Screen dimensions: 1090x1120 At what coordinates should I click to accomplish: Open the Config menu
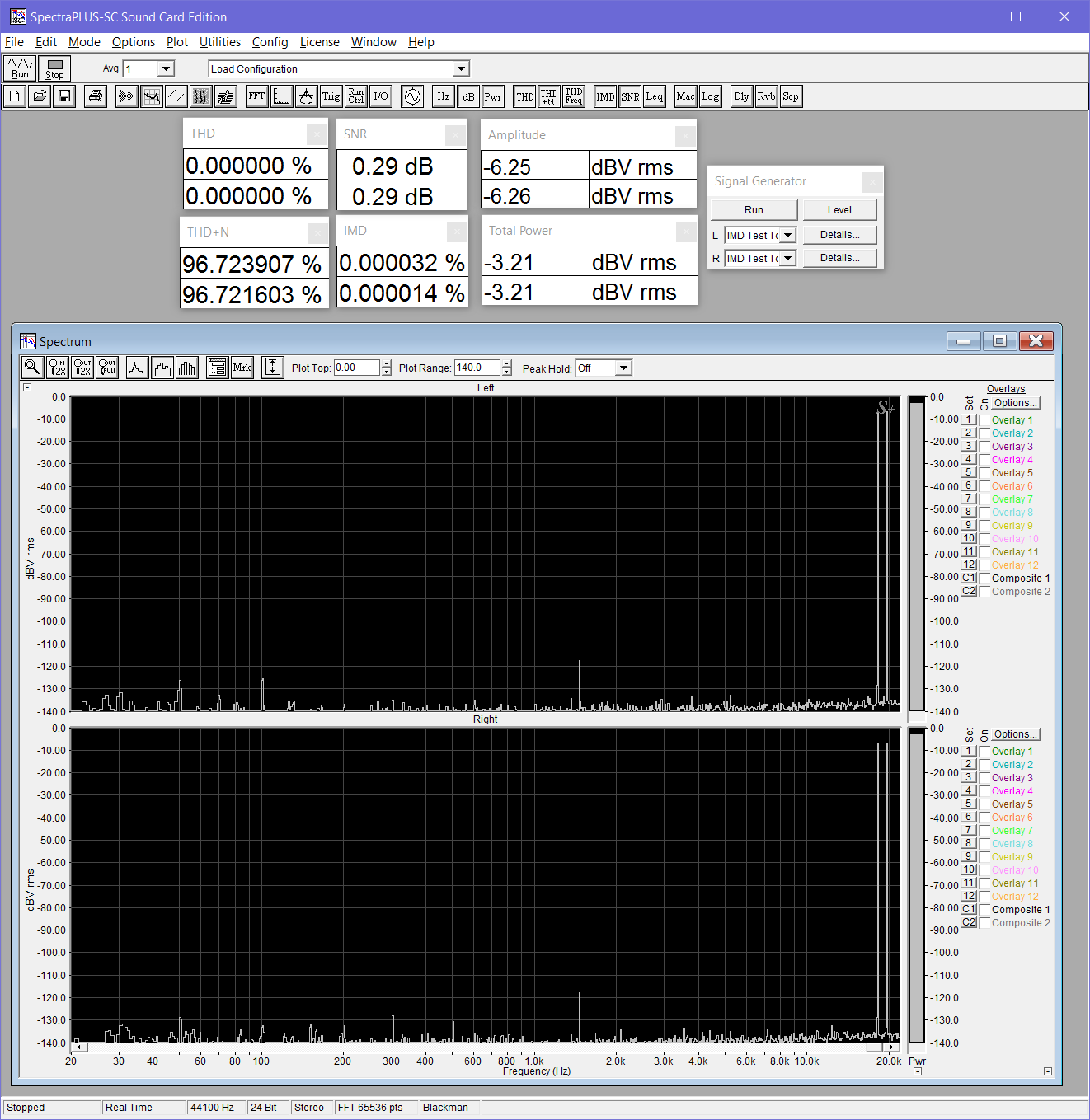(270, 42)
